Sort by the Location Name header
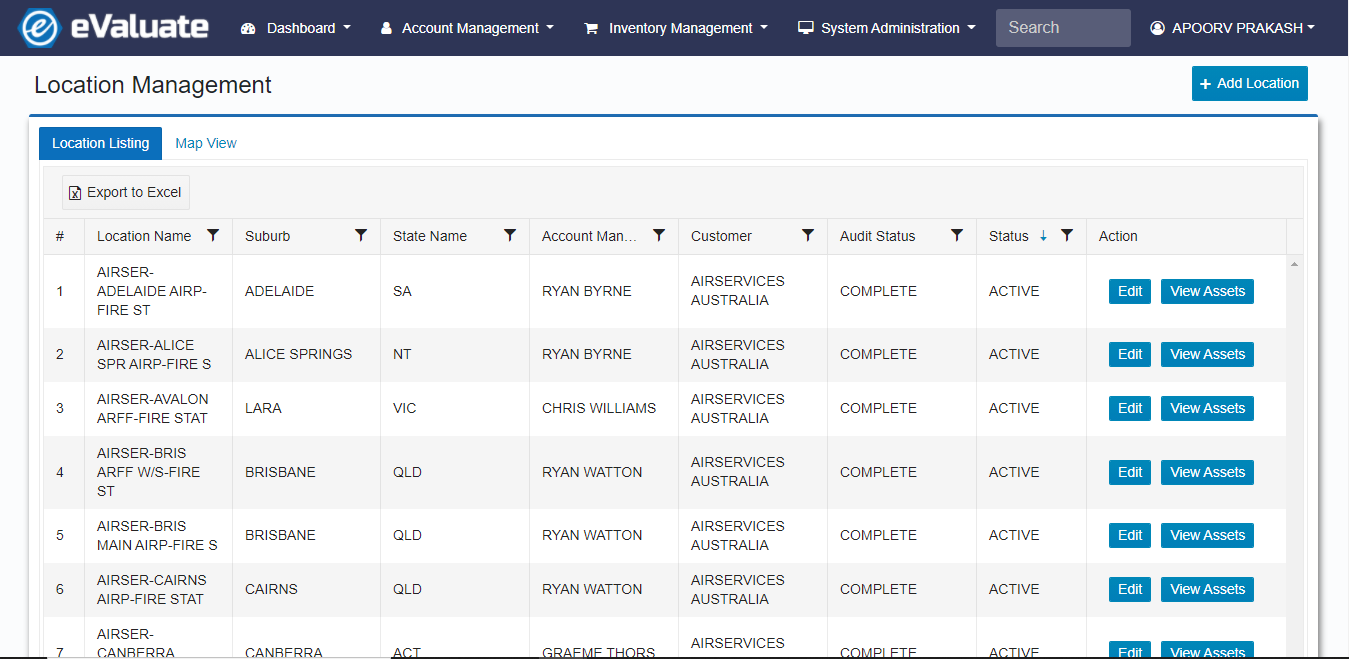The image size is (1349, 659). 144,236
